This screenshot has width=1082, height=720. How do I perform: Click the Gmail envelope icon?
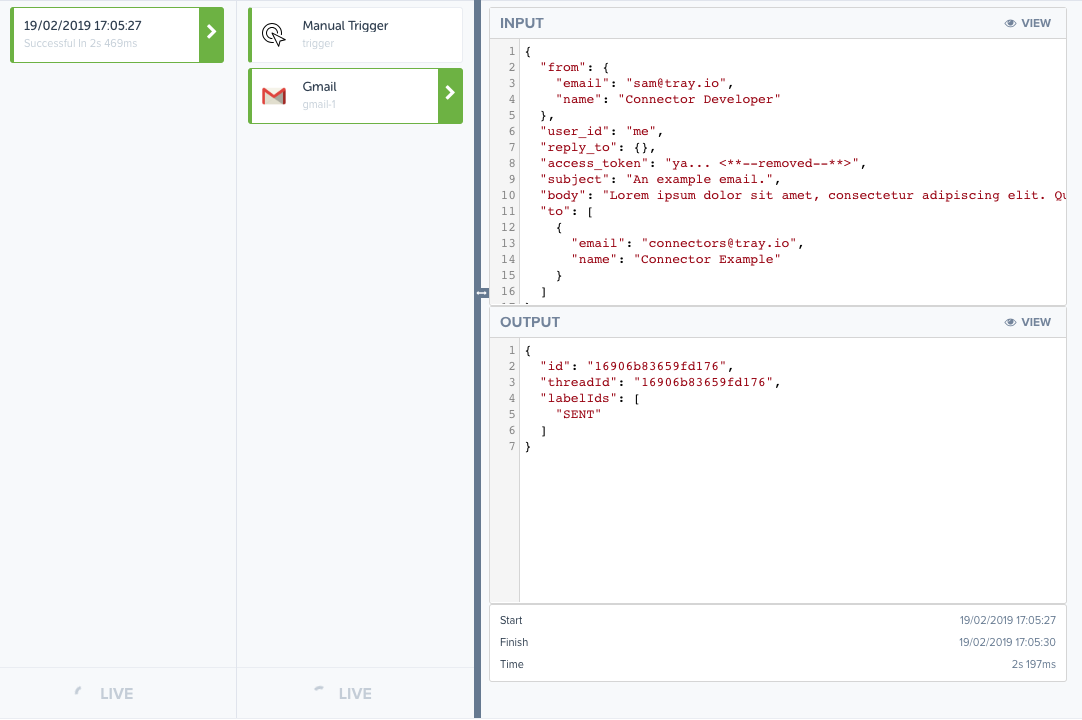click(274, 96)
